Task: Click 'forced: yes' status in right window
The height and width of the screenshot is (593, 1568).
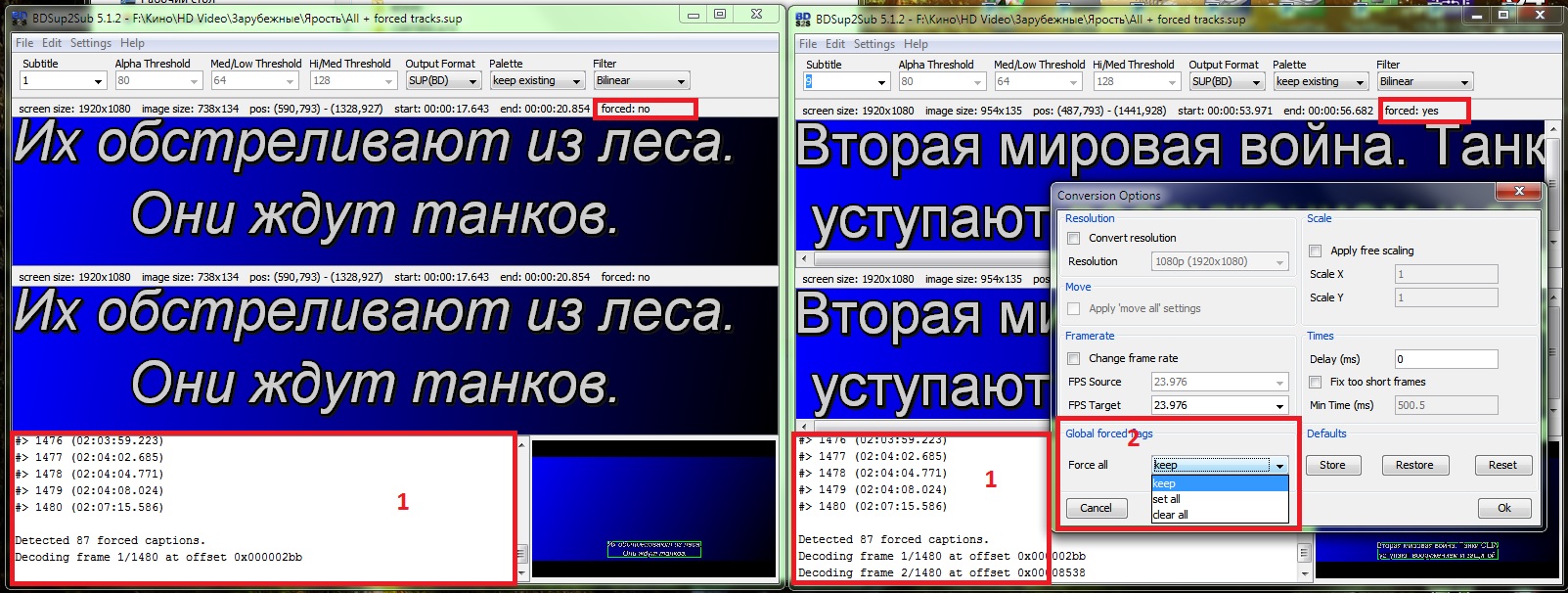Action: pos(1411,111)
